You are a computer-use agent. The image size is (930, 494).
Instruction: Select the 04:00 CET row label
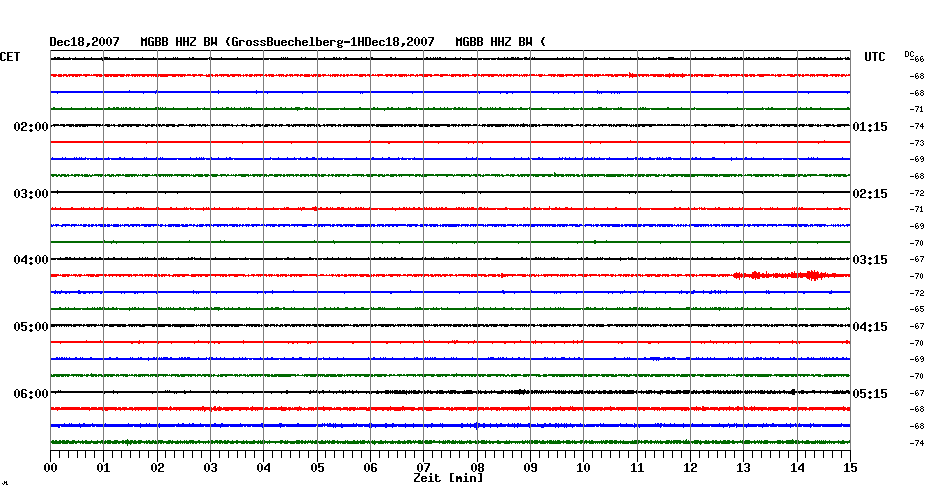tap(31, 260)
